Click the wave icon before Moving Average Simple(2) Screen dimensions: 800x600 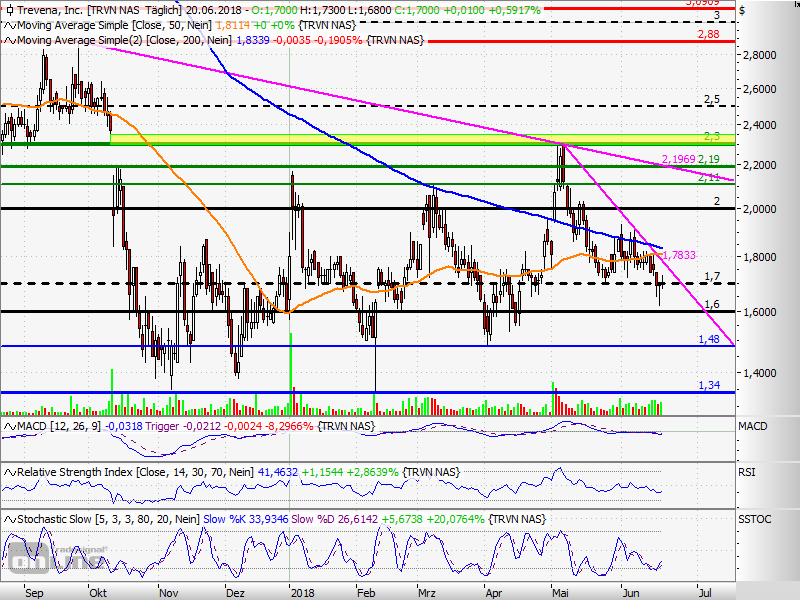[x=11, y=40]
